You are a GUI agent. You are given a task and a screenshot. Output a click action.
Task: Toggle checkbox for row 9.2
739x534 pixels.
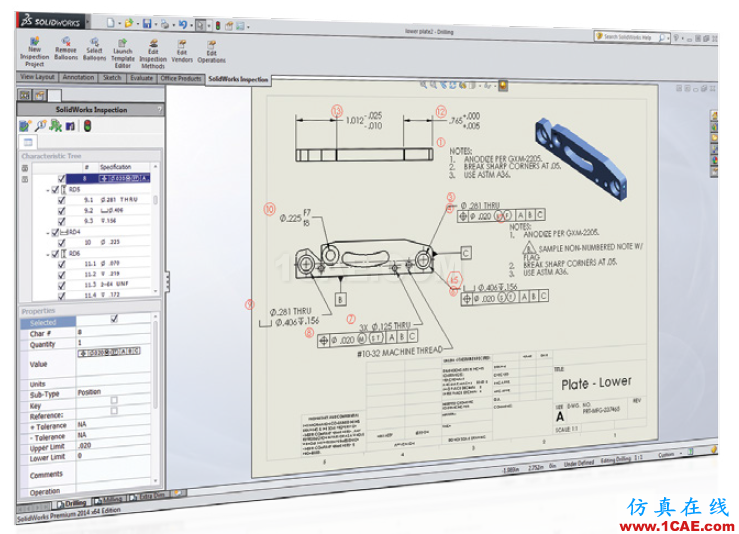[61, 211]
